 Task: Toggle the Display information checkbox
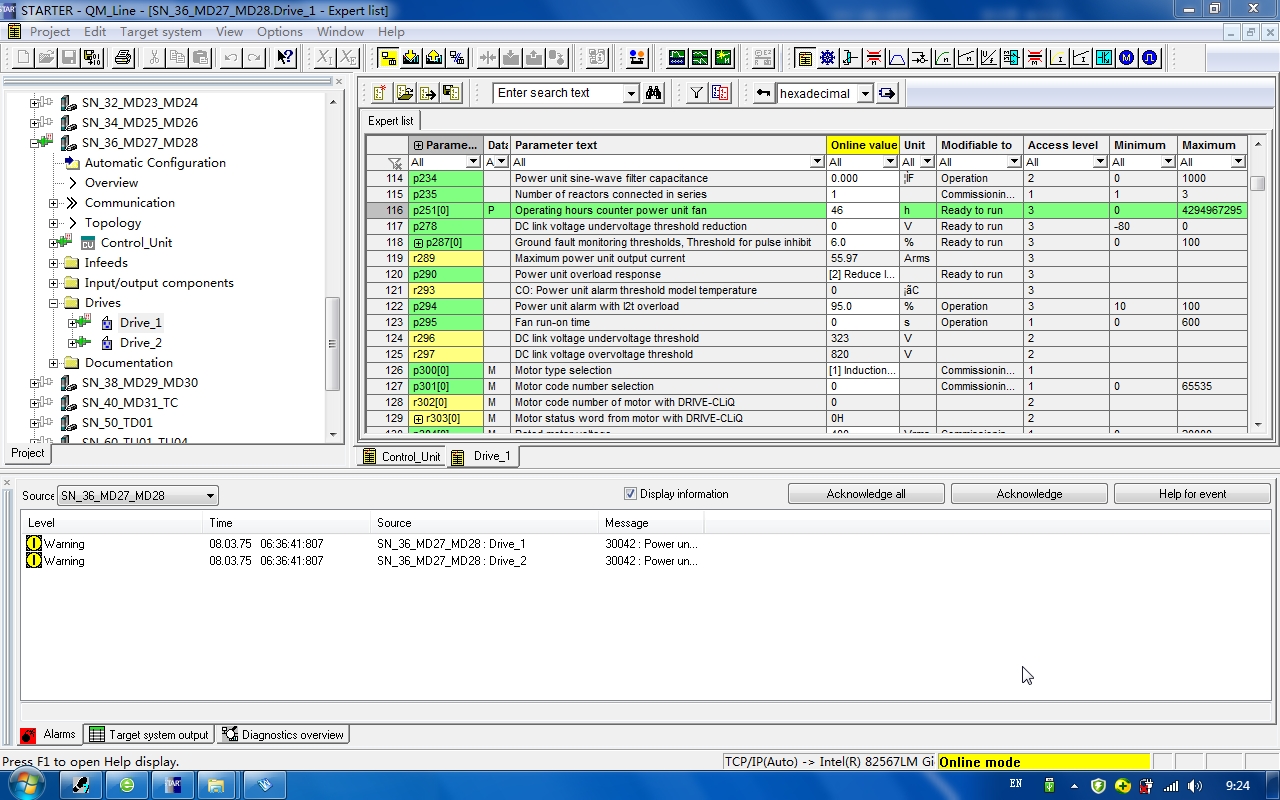(630, 494)
